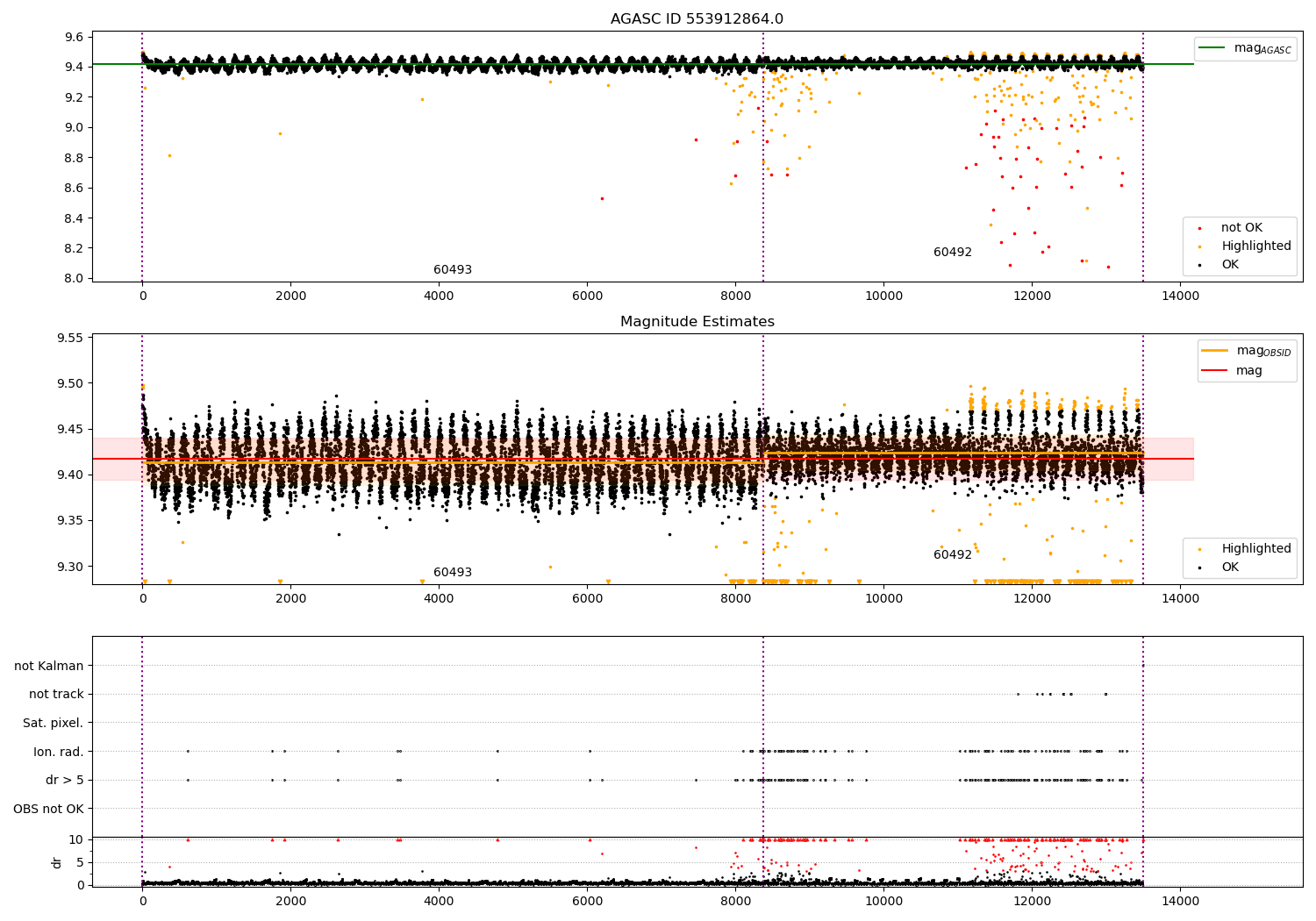Click the 2000 x-tick under the top plot

click(290, 296)
